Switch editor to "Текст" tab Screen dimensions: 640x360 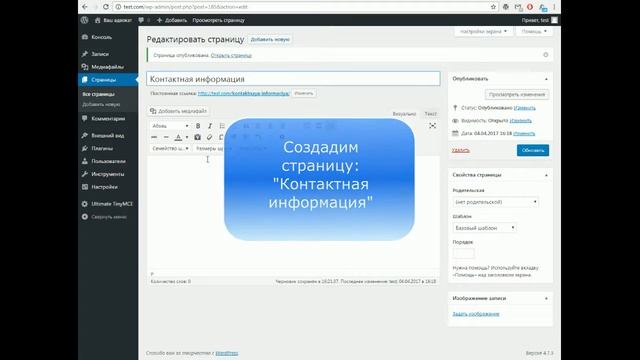coord(430,114)
